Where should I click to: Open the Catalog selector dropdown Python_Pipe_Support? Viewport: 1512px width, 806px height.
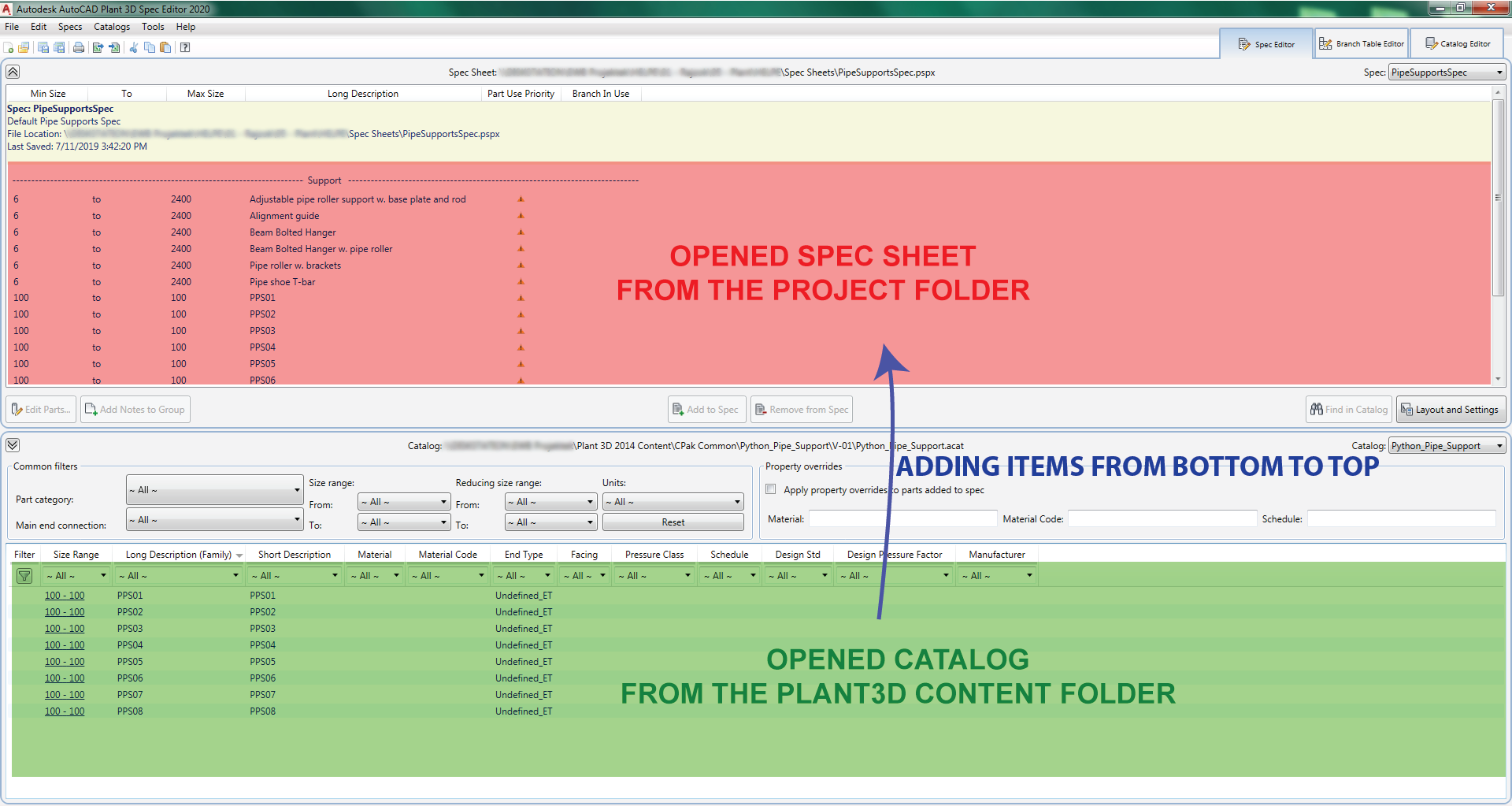point(1447,446)
